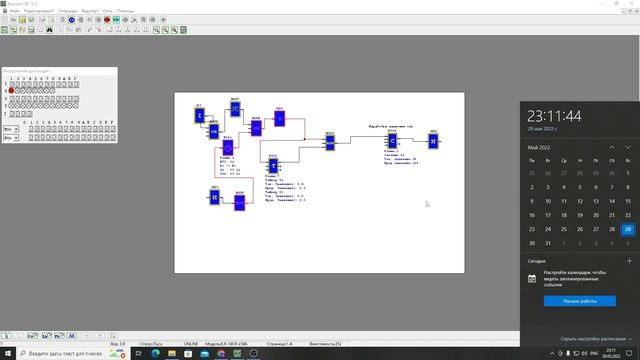Toggle input C in the top row of simulation panel
This screenshot has width=640, height=360.
tap(76, 84)
